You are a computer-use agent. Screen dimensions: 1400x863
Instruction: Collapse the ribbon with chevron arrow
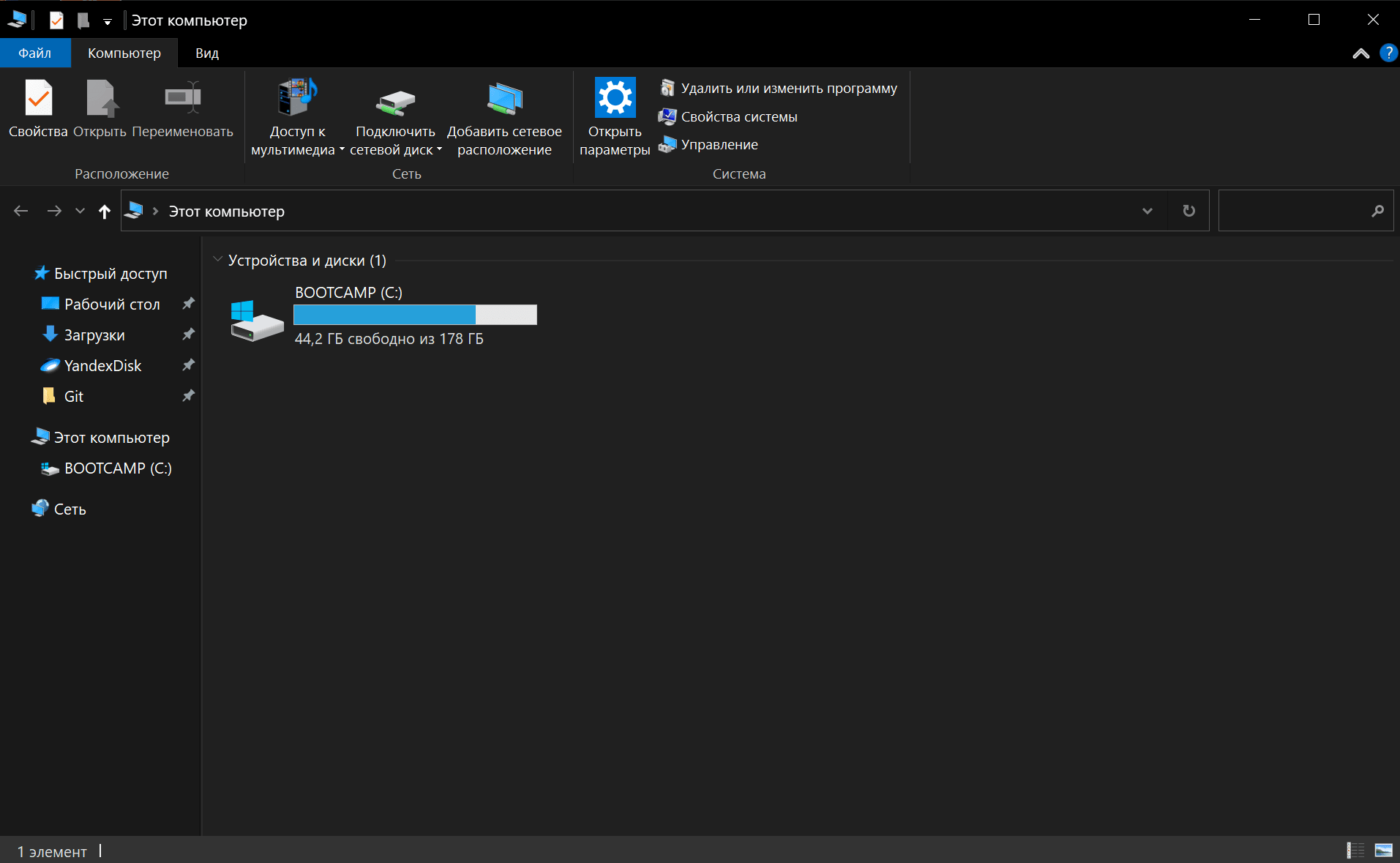pos(1360,53)
